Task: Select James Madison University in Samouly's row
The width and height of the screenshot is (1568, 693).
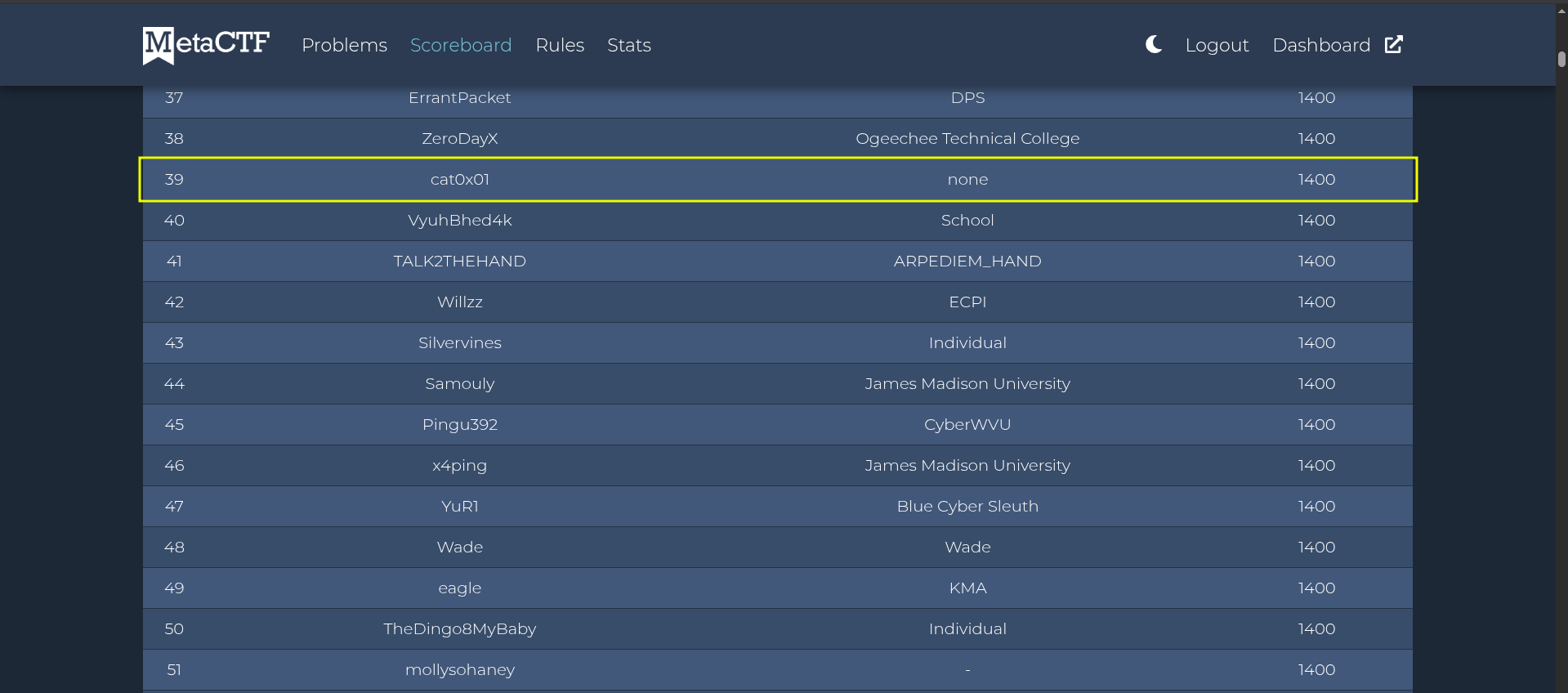Action: [x=967, y=384]
